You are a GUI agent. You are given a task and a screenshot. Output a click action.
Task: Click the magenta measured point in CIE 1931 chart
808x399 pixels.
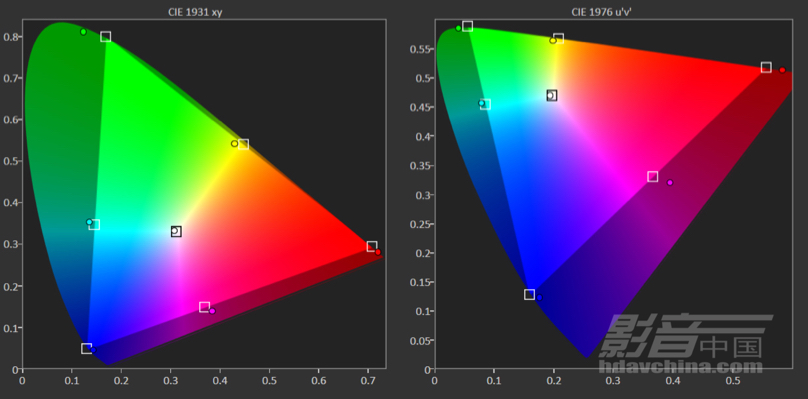pos(212,311)
